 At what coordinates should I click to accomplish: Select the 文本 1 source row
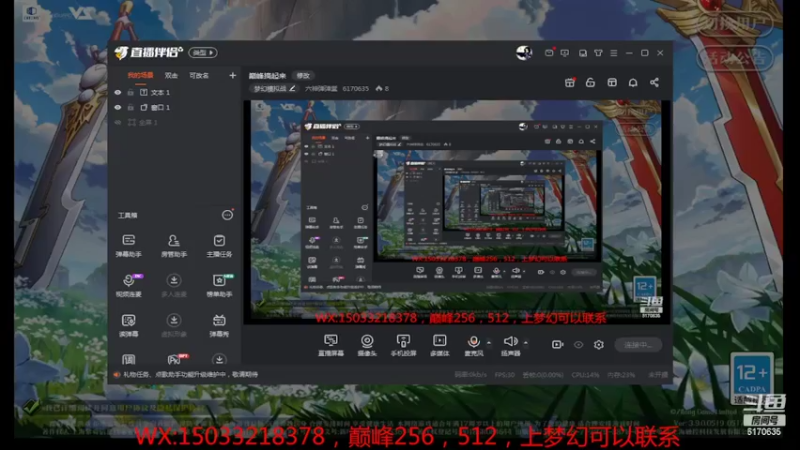(174, 92)
